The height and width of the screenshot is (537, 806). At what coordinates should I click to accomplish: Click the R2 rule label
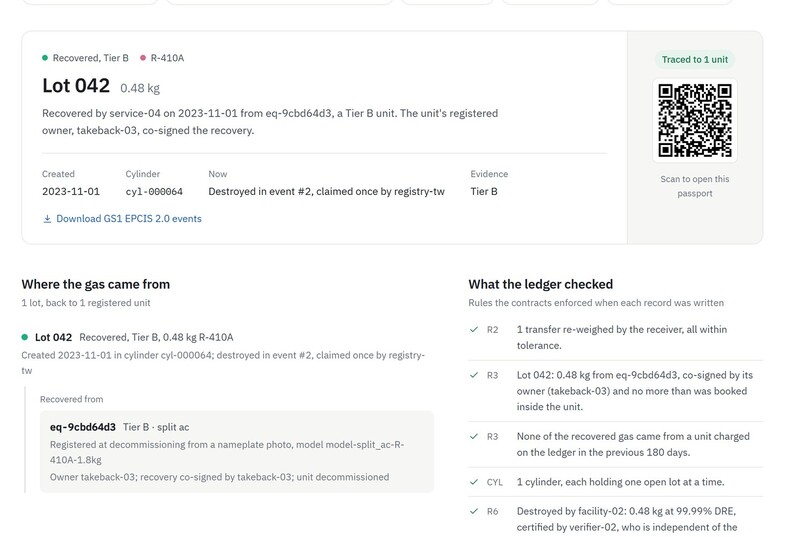(492, 330)
